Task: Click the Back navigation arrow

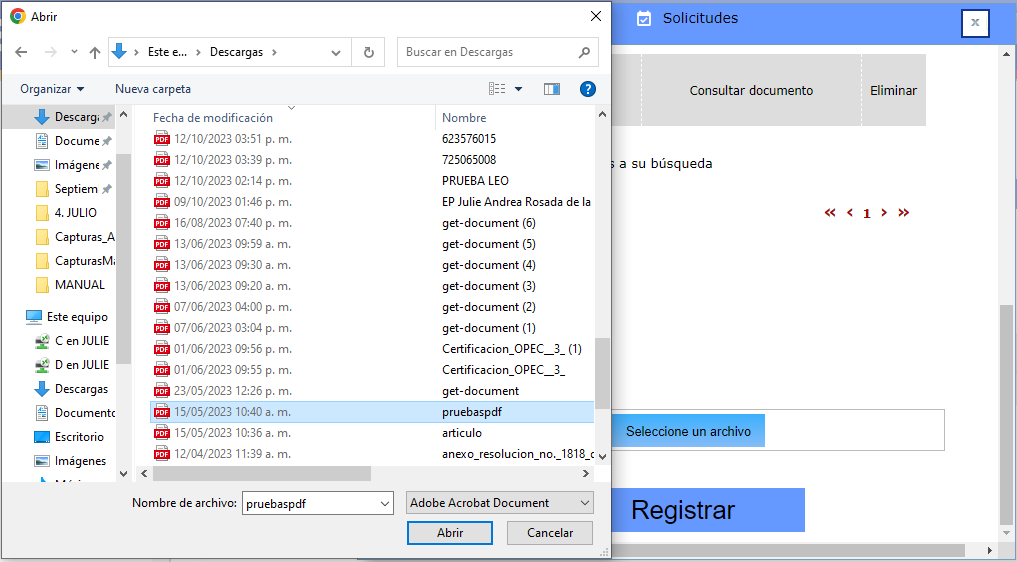Action: click(21, 52)
